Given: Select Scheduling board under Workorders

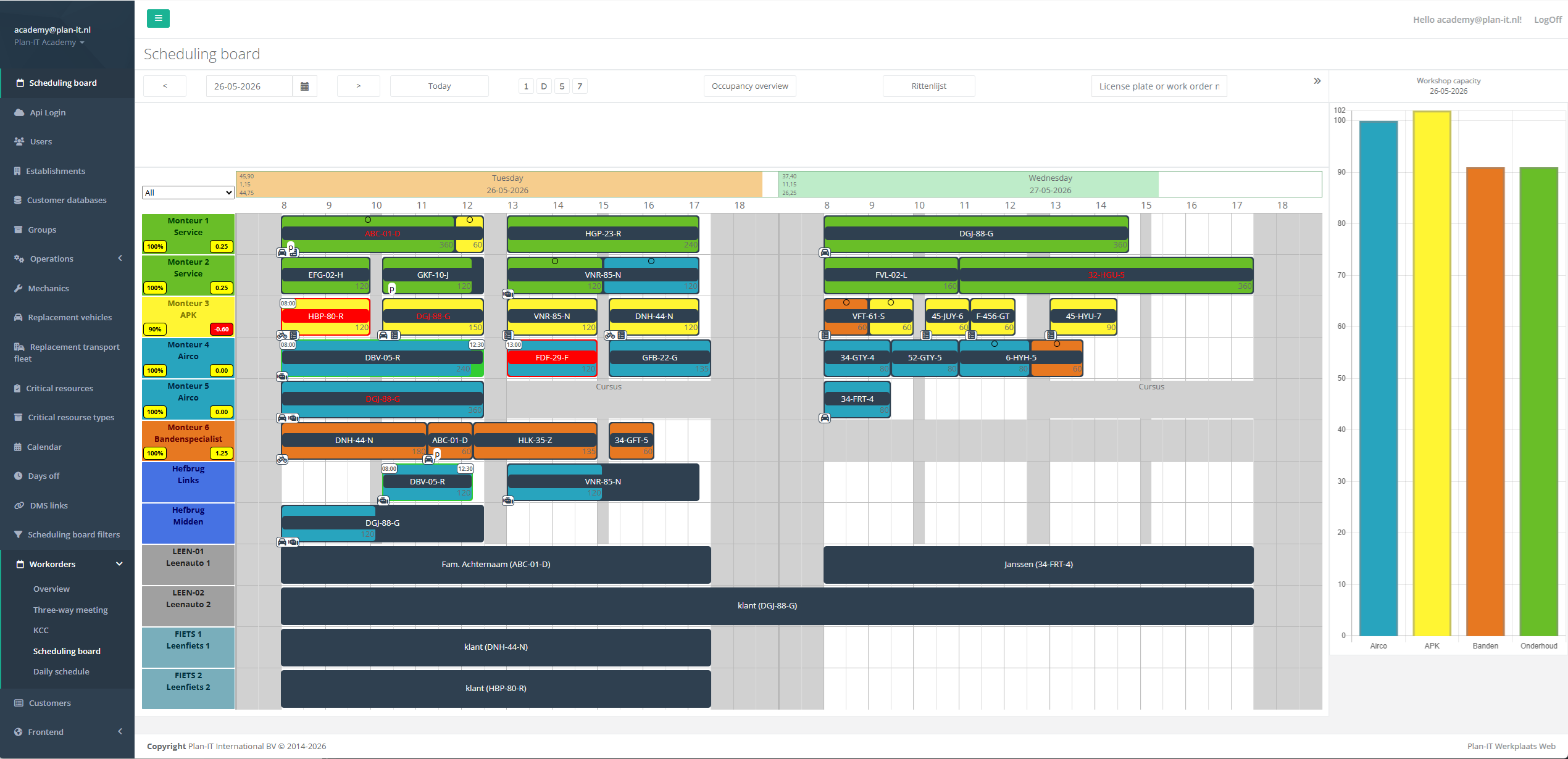Looking at the screenshot, I should (x=67, y=651).
